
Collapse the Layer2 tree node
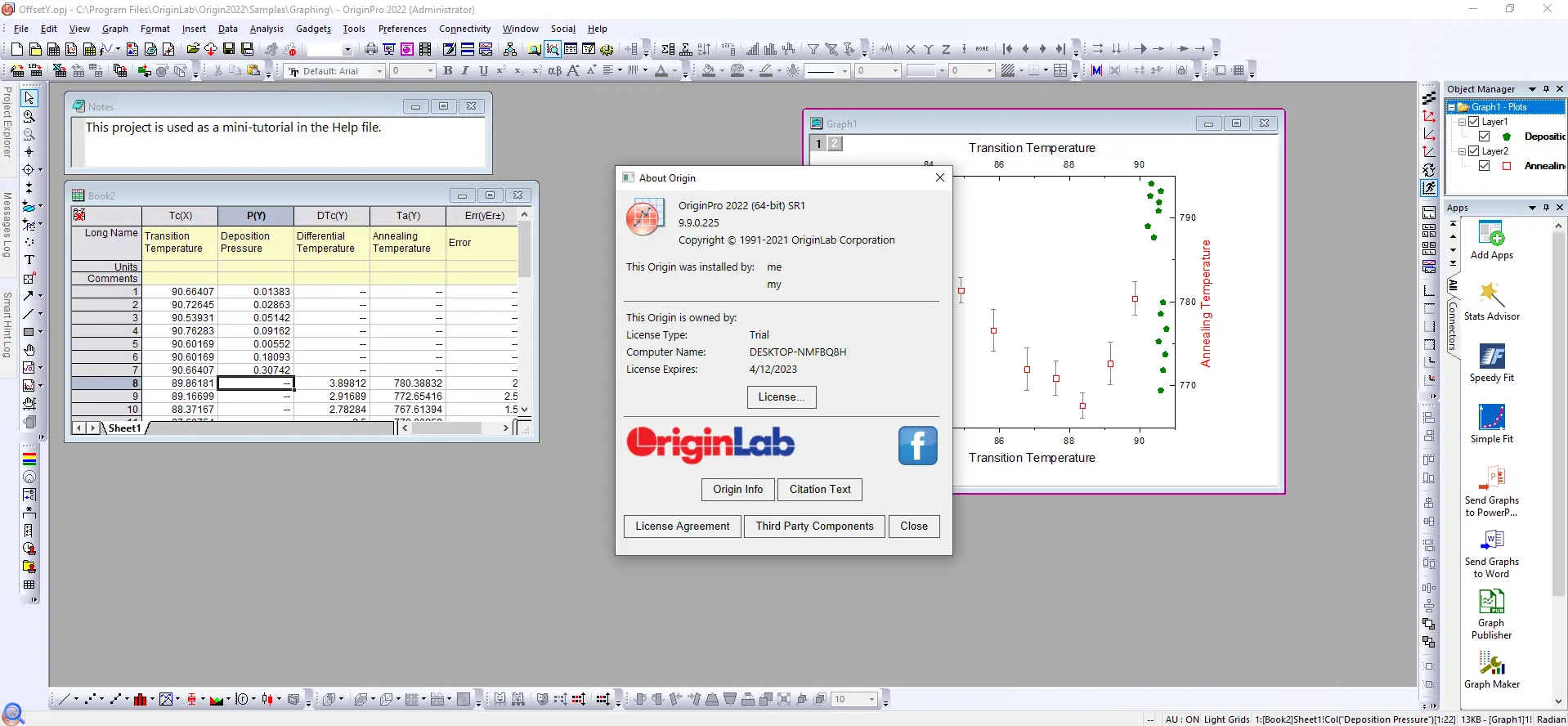[x=1462, y=151]
